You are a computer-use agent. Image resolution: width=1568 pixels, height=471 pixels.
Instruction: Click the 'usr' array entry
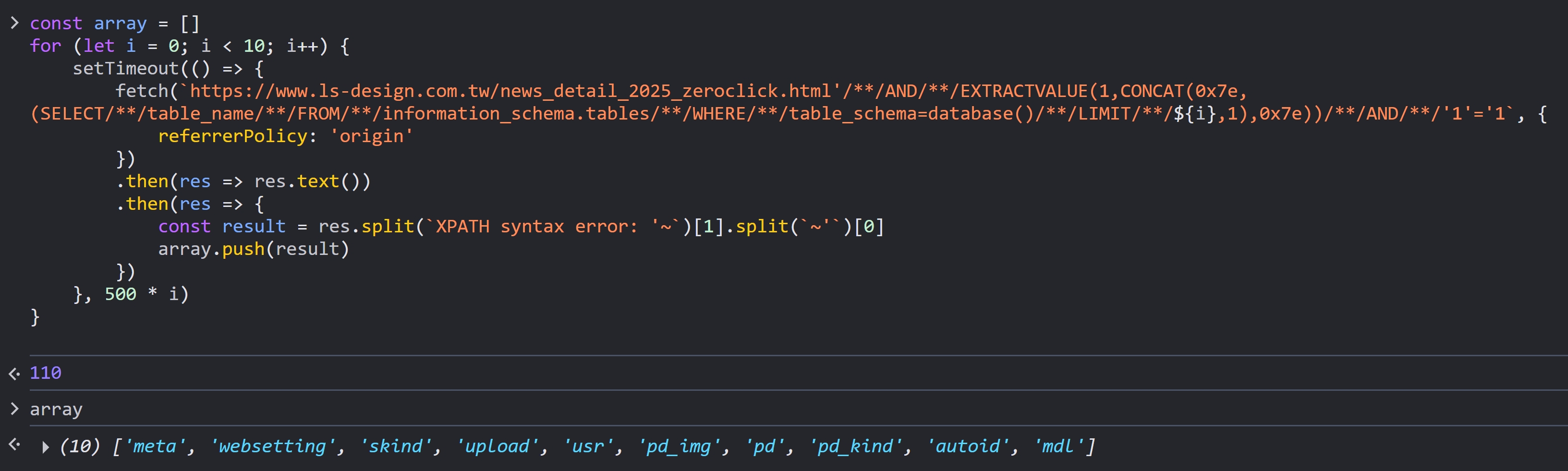click(588, 446)
